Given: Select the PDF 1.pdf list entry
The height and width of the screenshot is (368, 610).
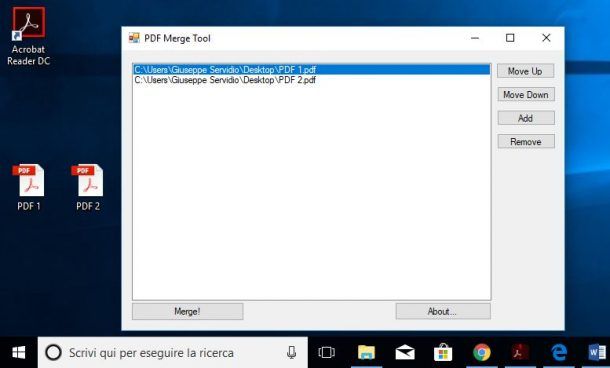Looking at the screenshot, I should tap(312, 70).
